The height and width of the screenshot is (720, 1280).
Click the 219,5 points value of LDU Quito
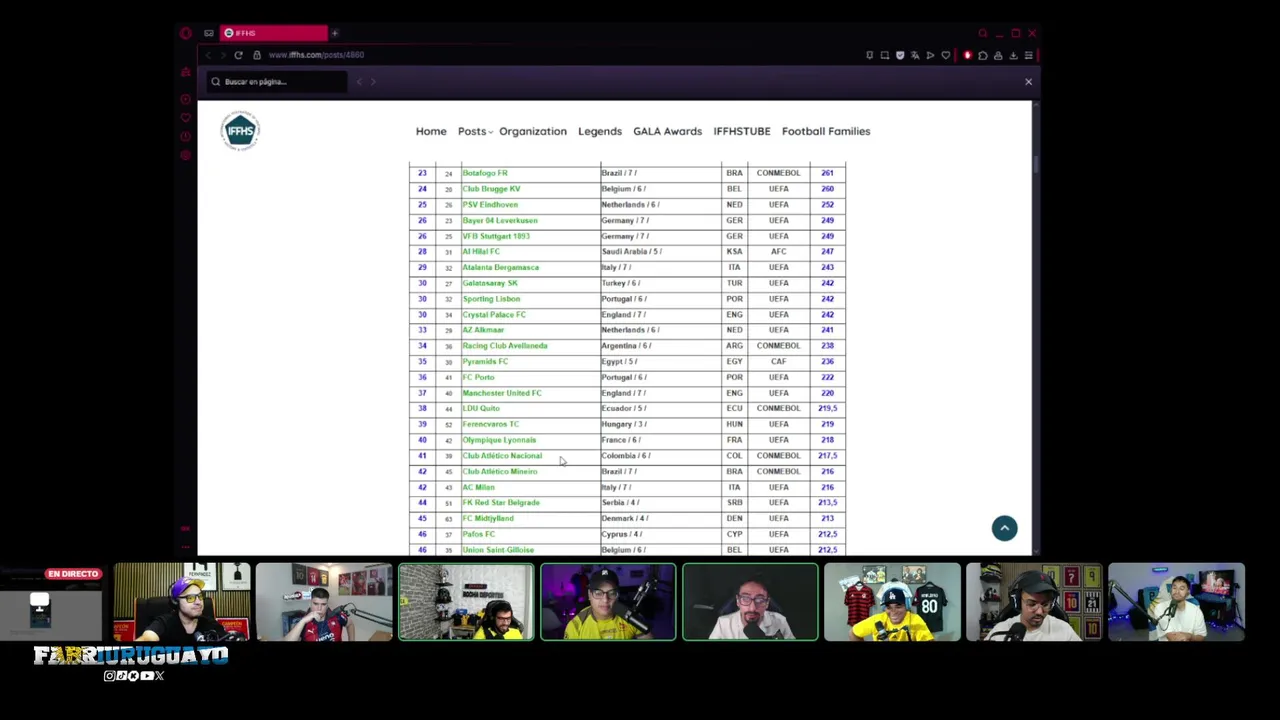coord(827,409)
